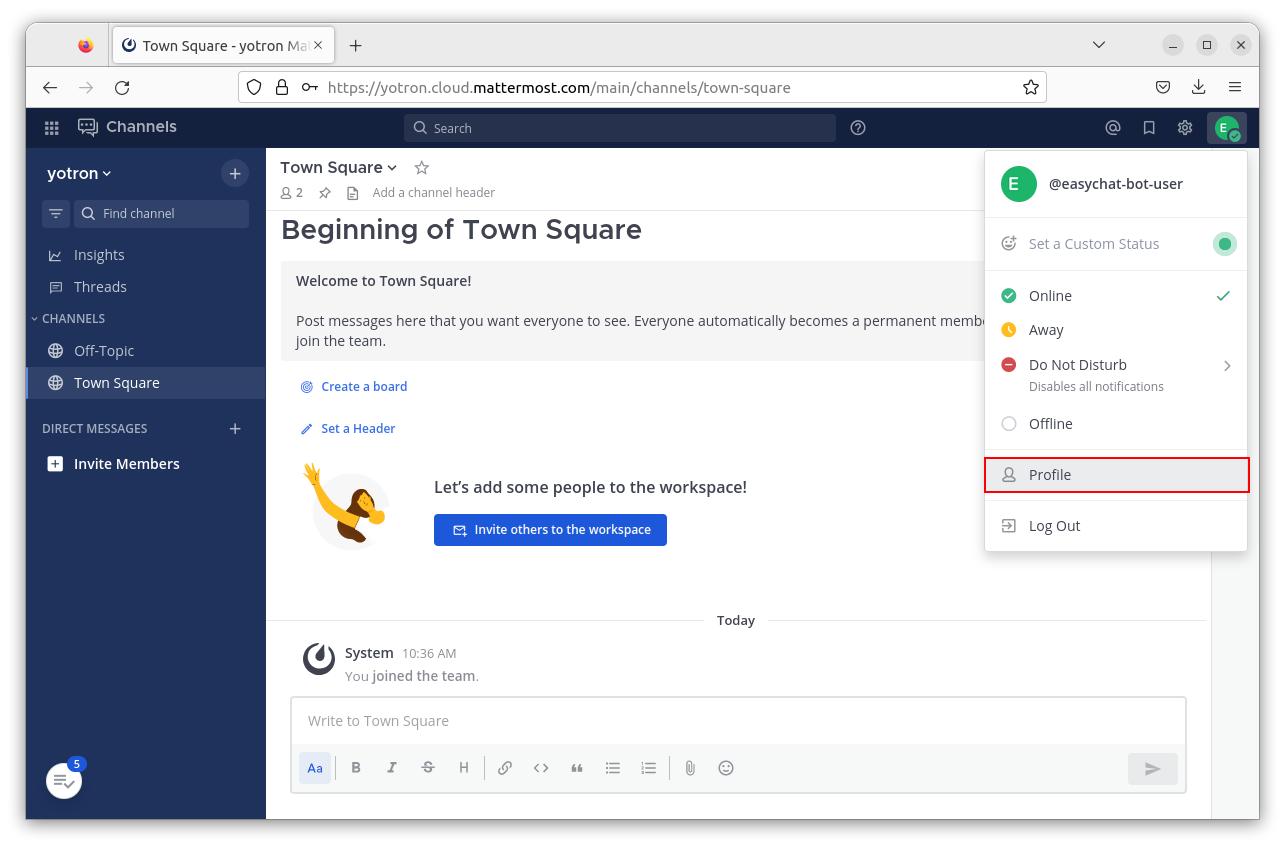
Task: Click Create a board link
Action: pos(354,386)
